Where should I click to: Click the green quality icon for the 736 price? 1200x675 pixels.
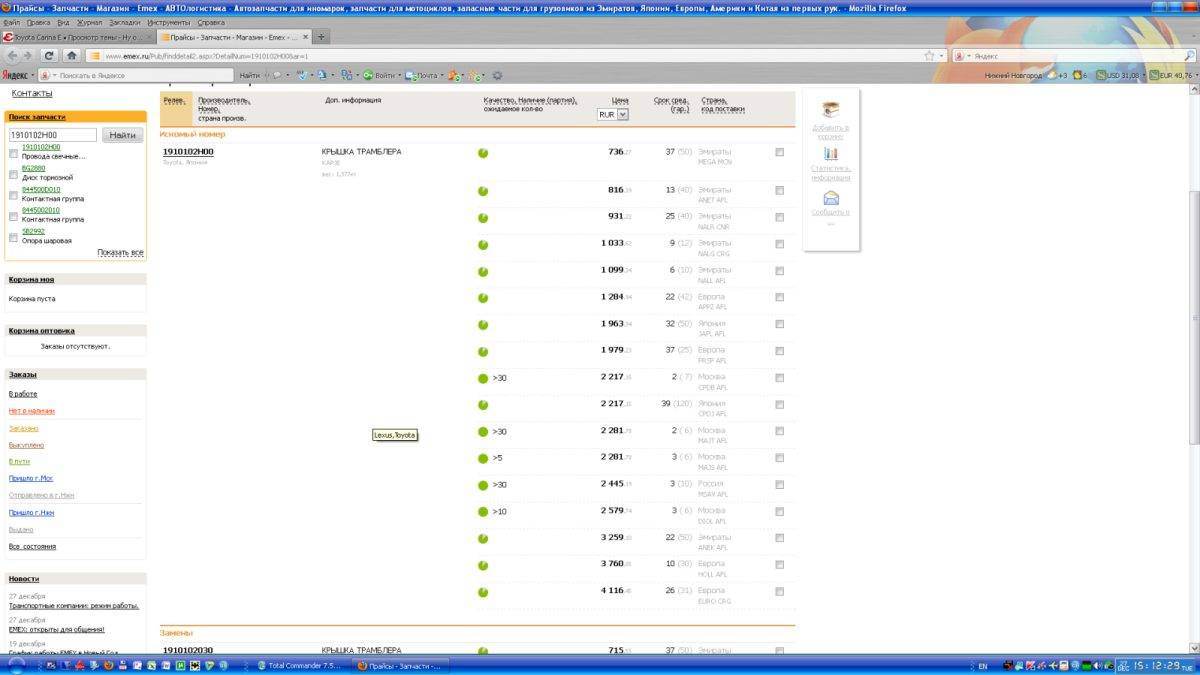click(483, 153)
